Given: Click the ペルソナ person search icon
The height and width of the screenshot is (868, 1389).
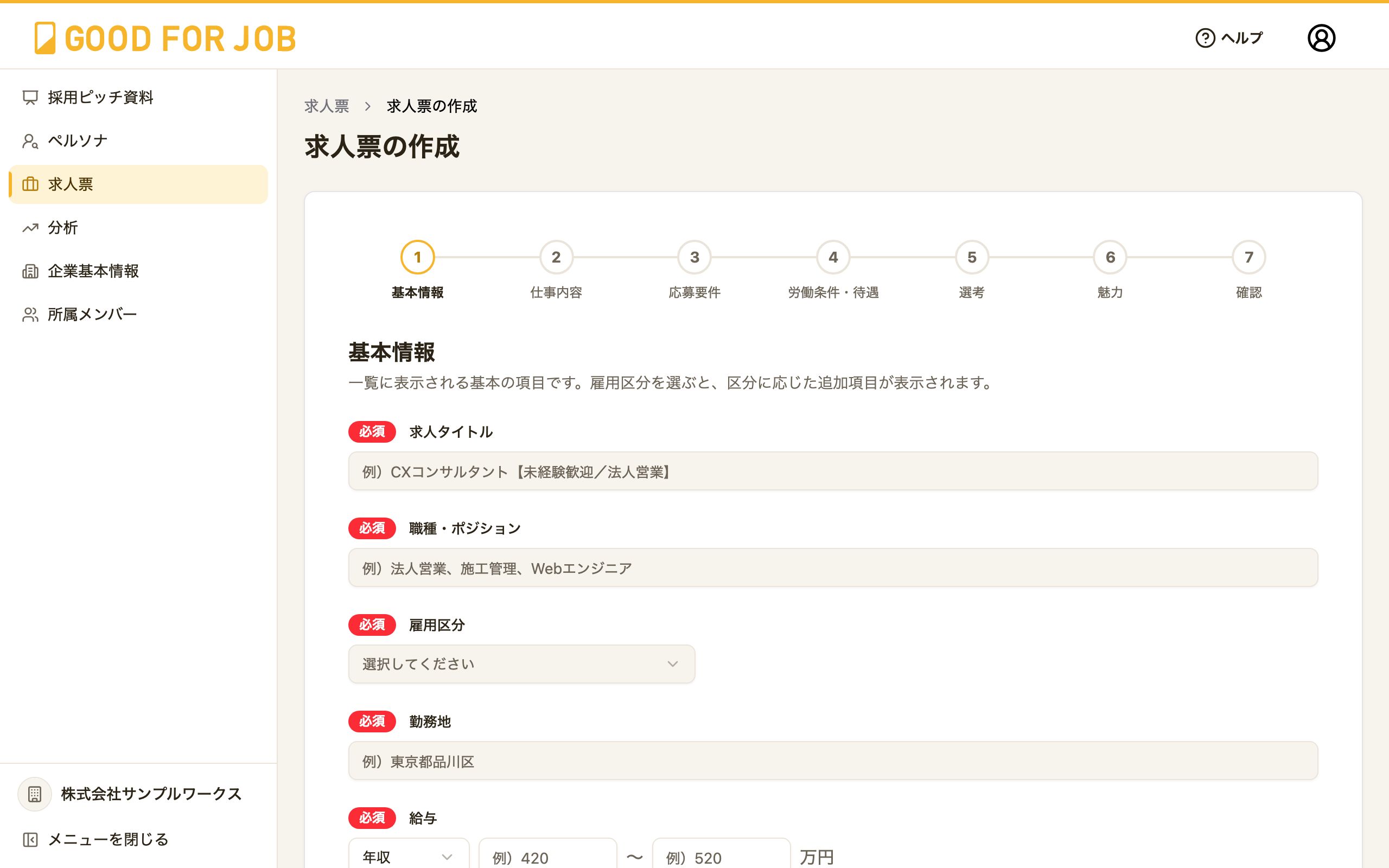Looking at the screenshot, I should pyautogui.click(x=30, y=141).
